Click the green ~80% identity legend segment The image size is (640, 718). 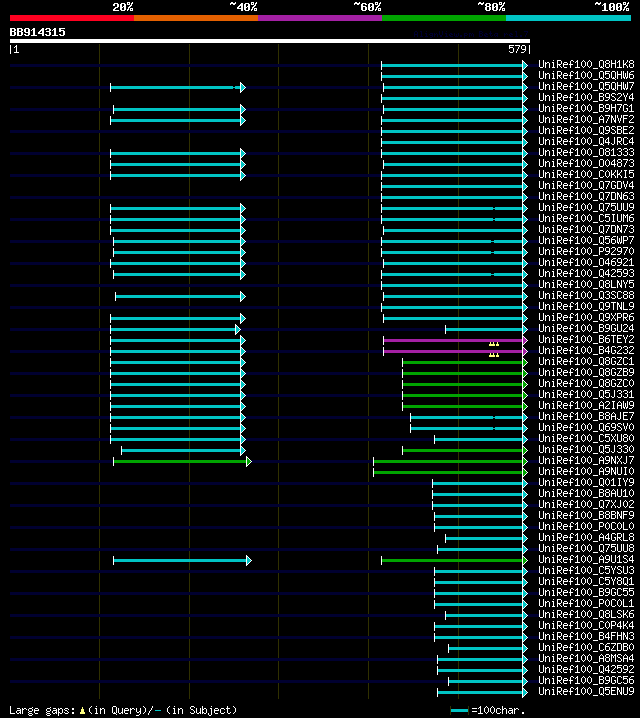click(x=444, y=18)
